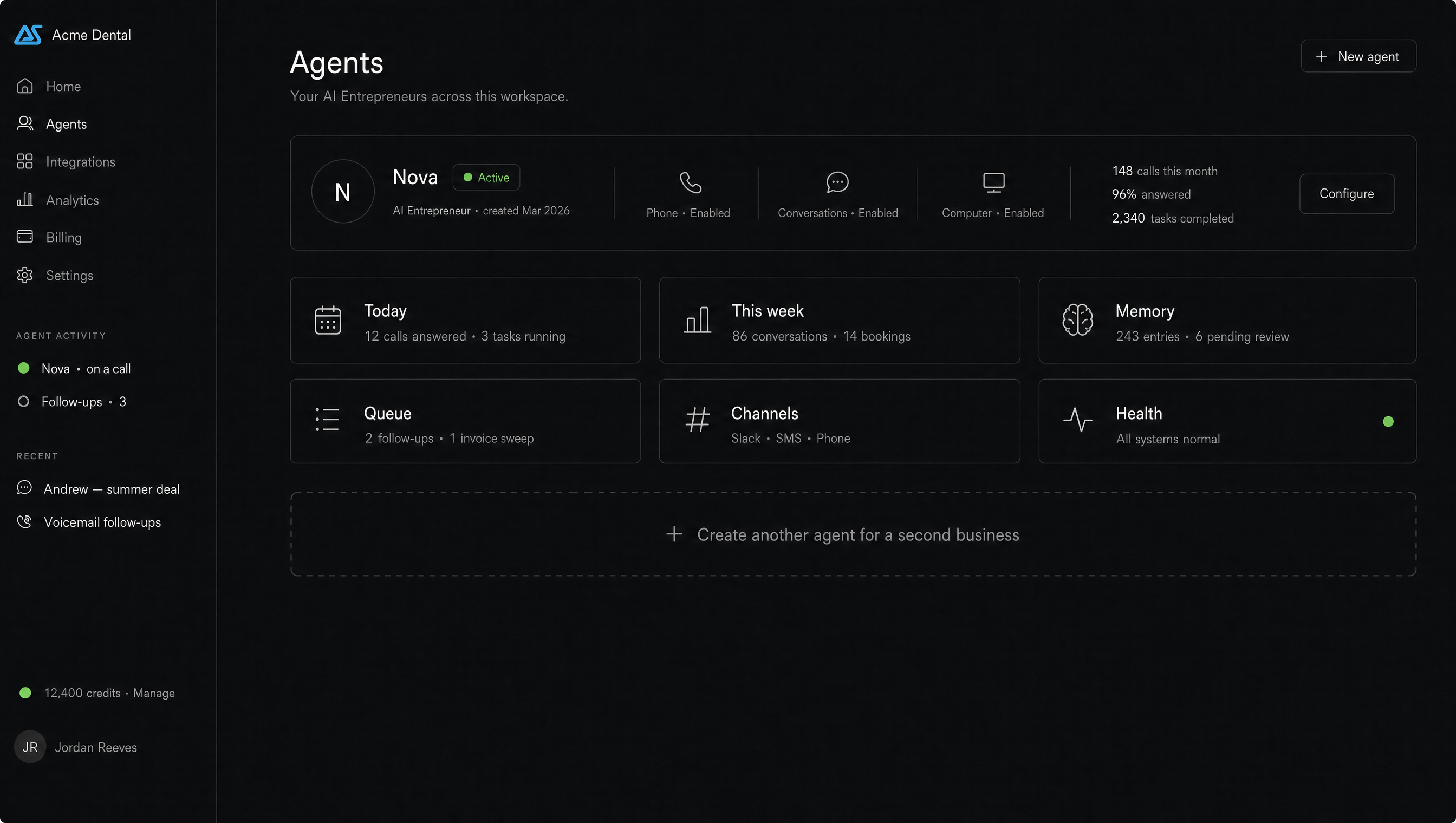Open the Queue card
The image size is (1456, 823).
tap(465, 421)
